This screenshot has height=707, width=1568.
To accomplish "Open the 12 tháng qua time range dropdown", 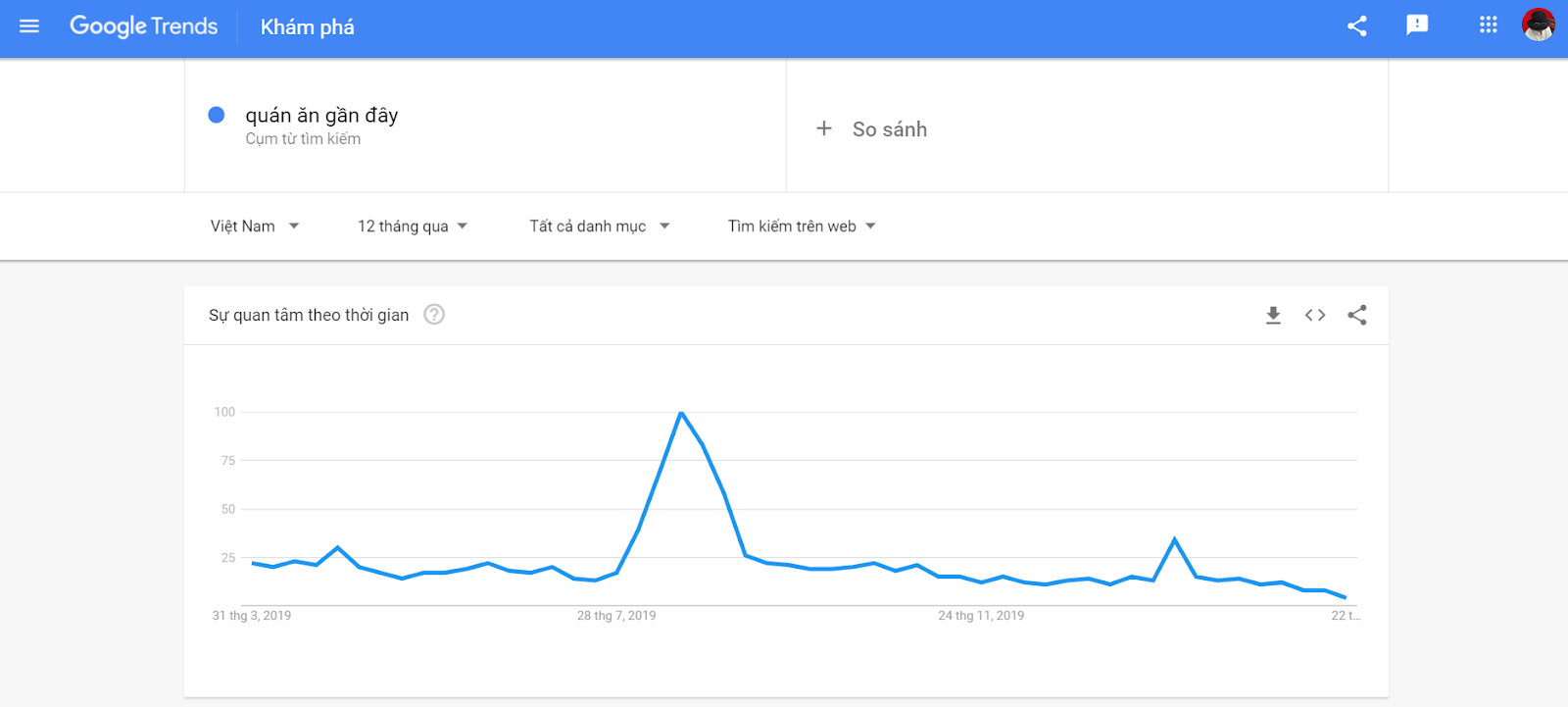I will [x=413, y=227].
